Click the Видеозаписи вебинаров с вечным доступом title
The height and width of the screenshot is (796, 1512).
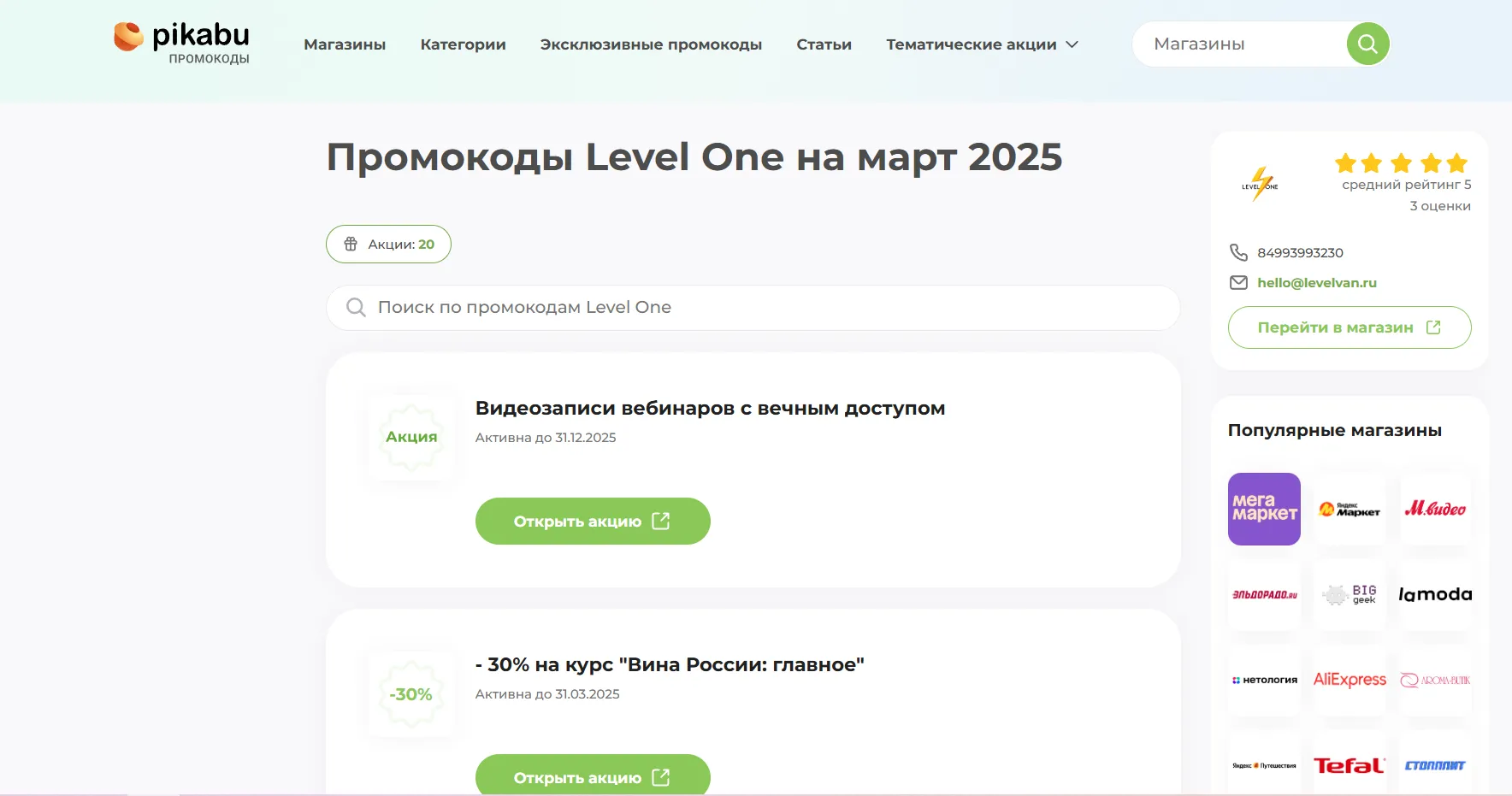710,409
